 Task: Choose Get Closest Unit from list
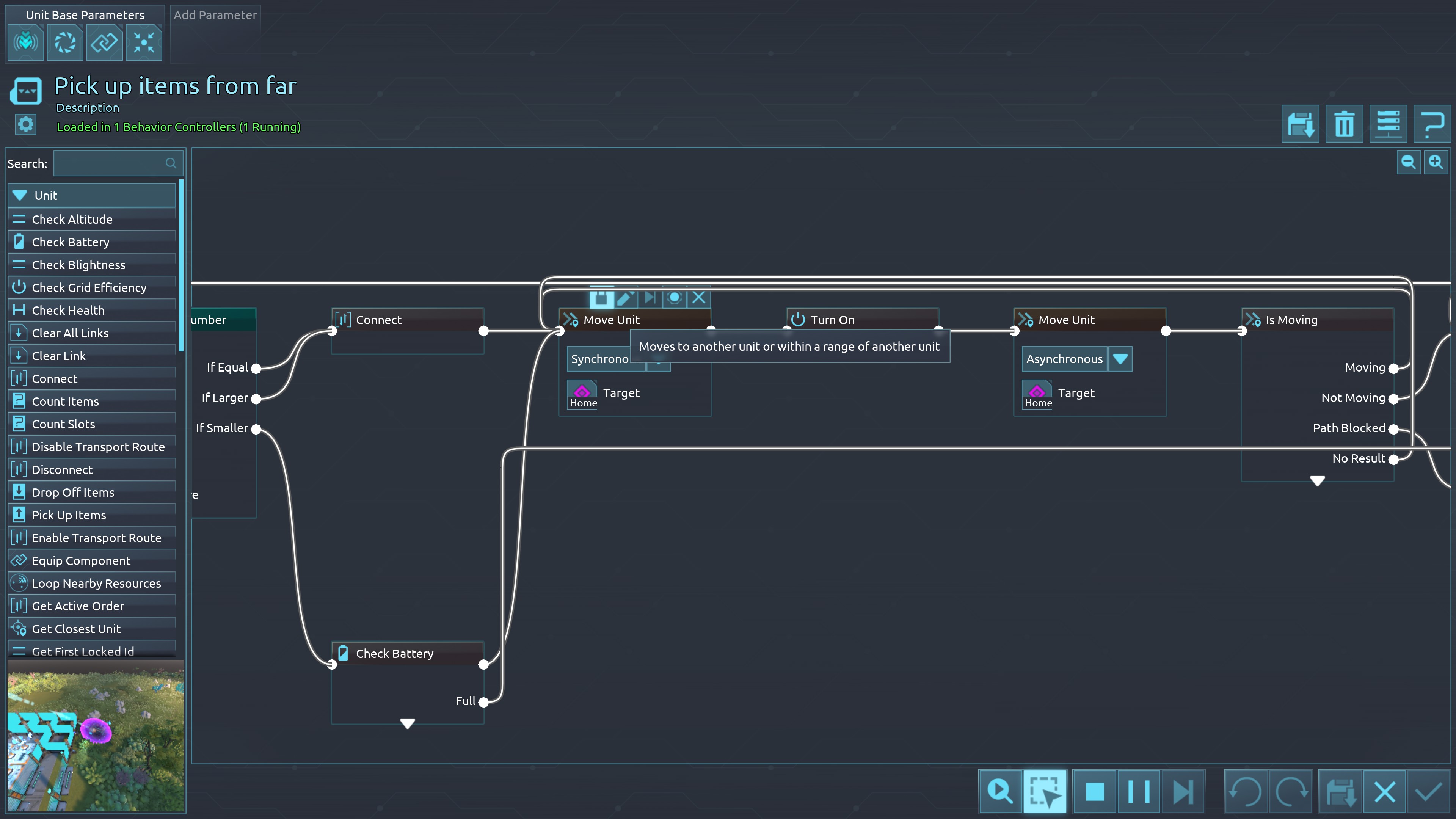(x=76, y=629)
